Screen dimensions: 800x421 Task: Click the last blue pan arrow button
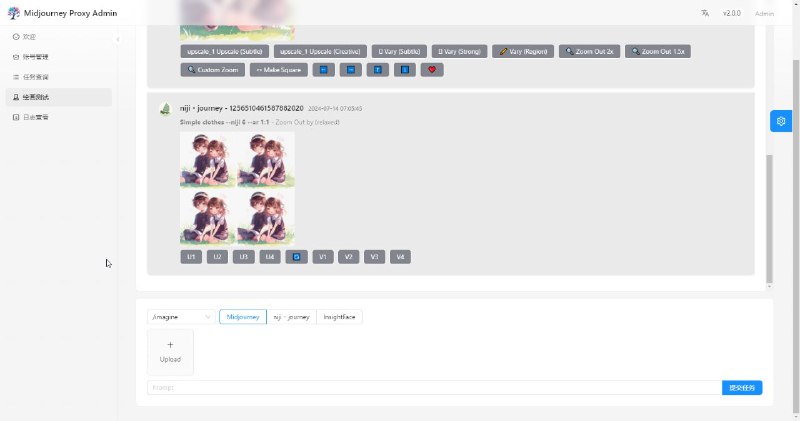[x=404, y=70]
